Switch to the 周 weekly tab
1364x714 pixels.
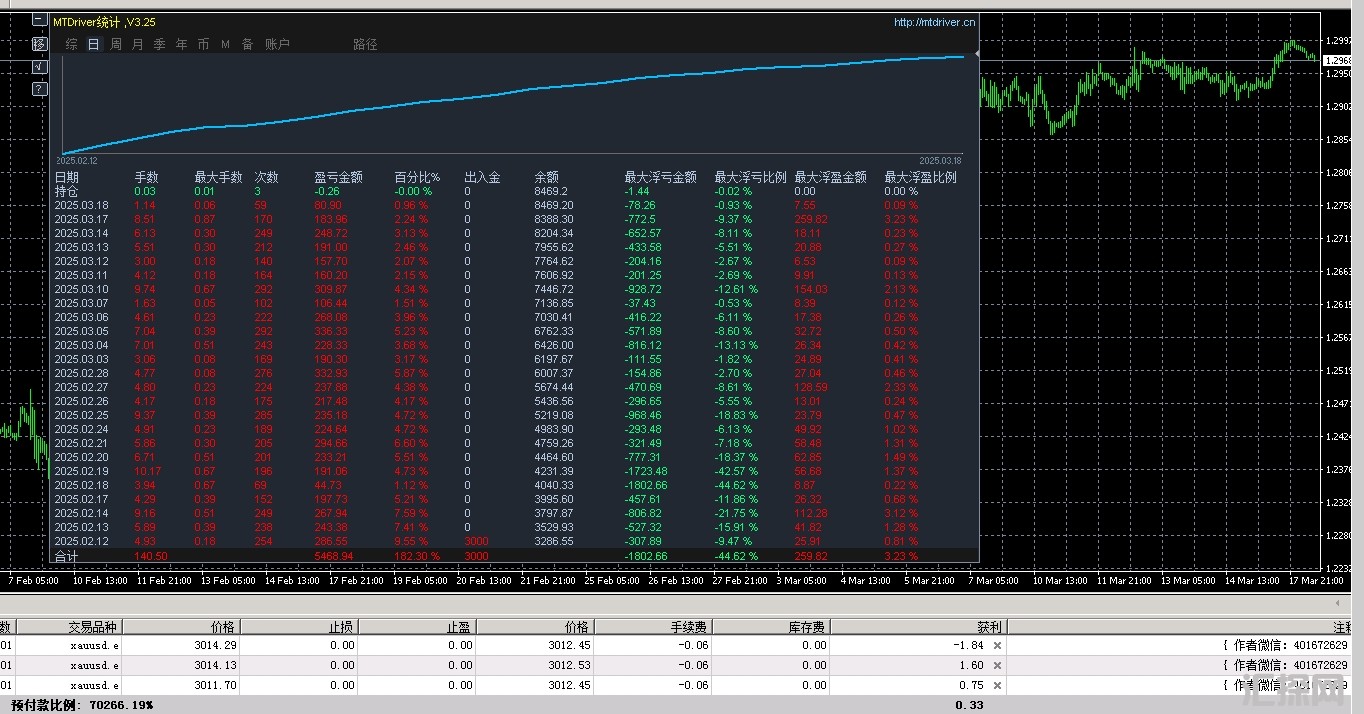coord(116,44)
